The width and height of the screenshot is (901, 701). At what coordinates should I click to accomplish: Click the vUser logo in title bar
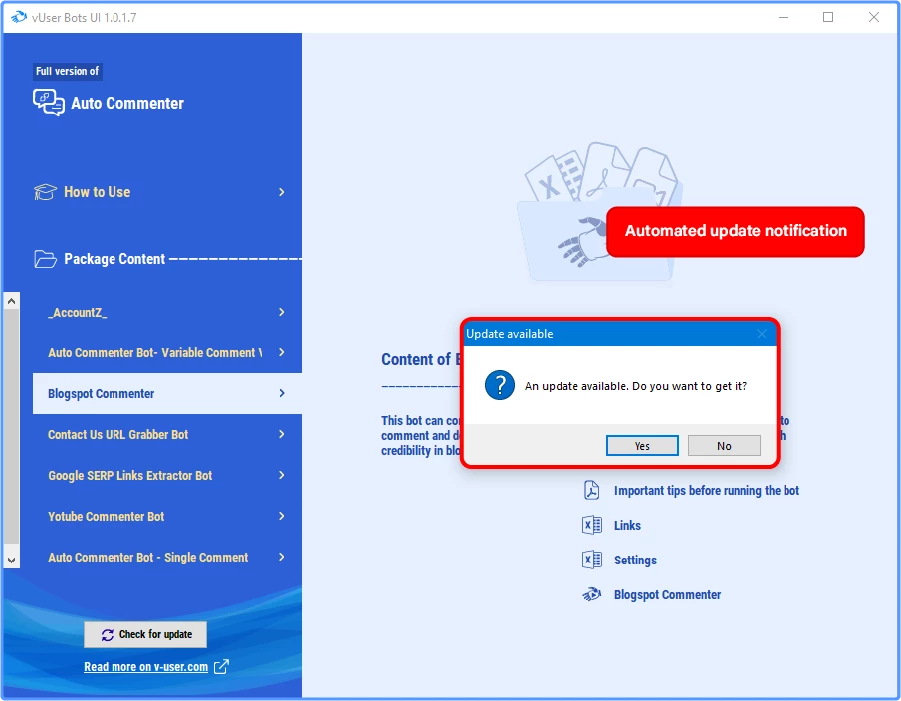pyautogui.click(x=19, y=17)
